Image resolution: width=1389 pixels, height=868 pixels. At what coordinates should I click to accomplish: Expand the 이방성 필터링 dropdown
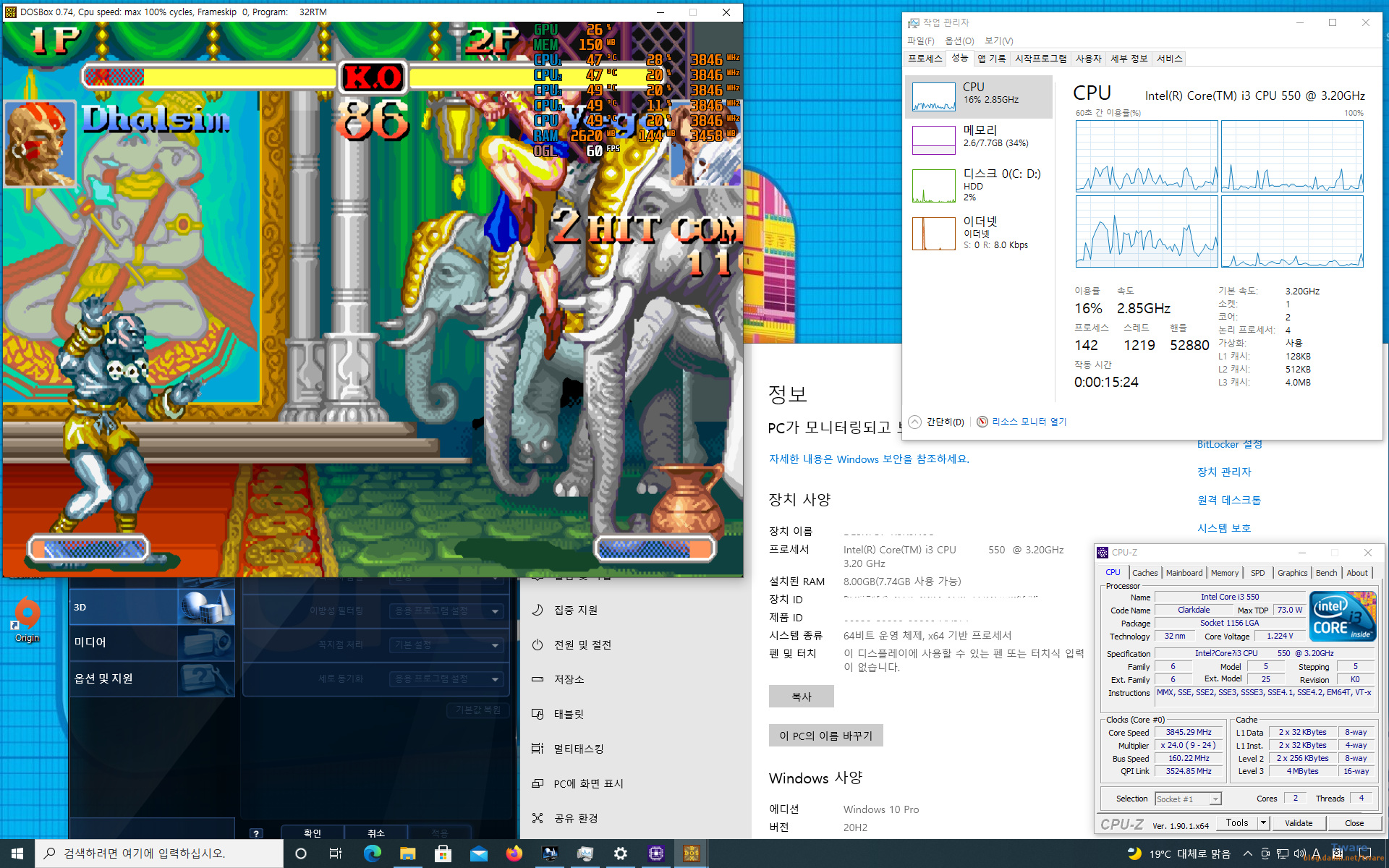tap(496, 611)
